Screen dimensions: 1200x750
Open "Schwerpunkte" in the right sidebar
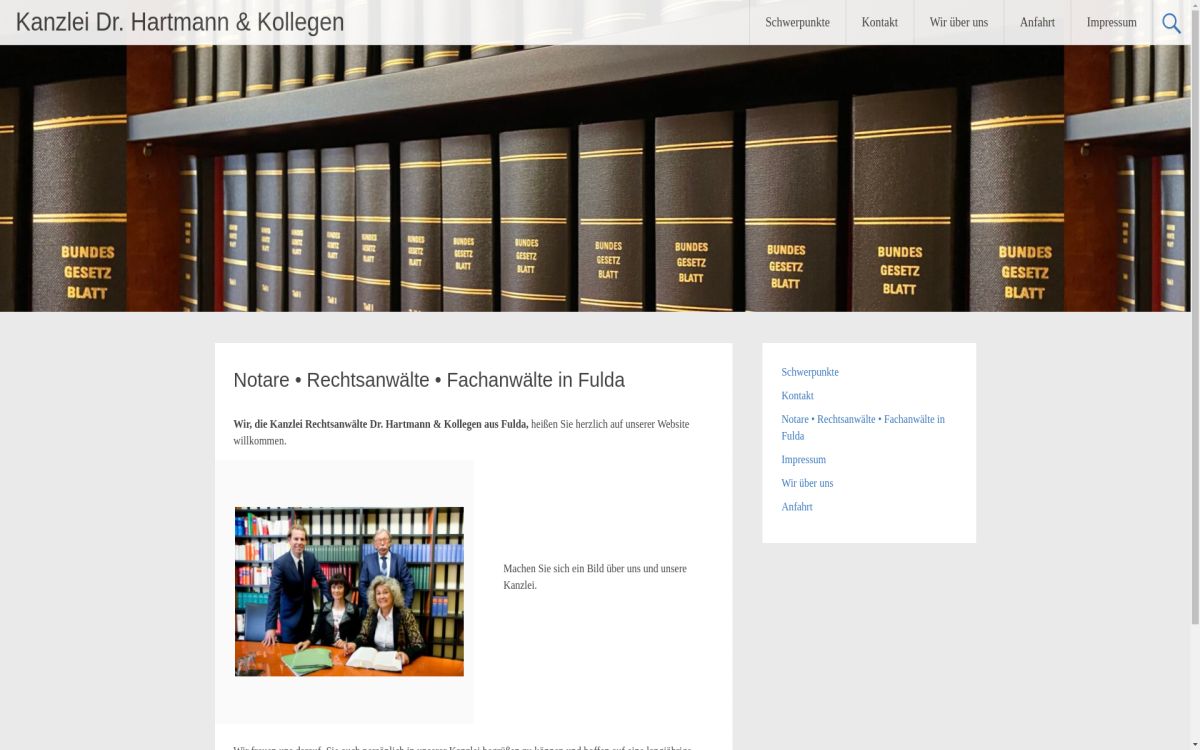point(809,371)
